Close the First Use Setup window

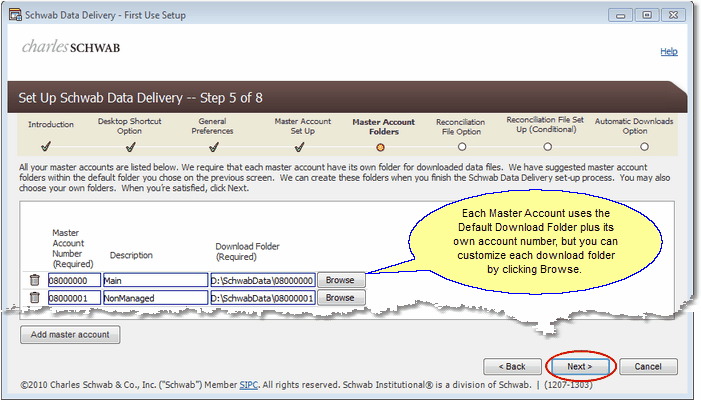(x=673, y=15)
